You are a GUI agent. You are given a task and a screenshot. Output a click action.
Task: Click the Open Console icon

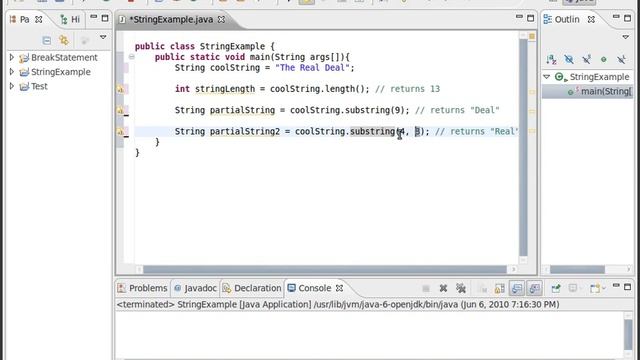(595, 289)
